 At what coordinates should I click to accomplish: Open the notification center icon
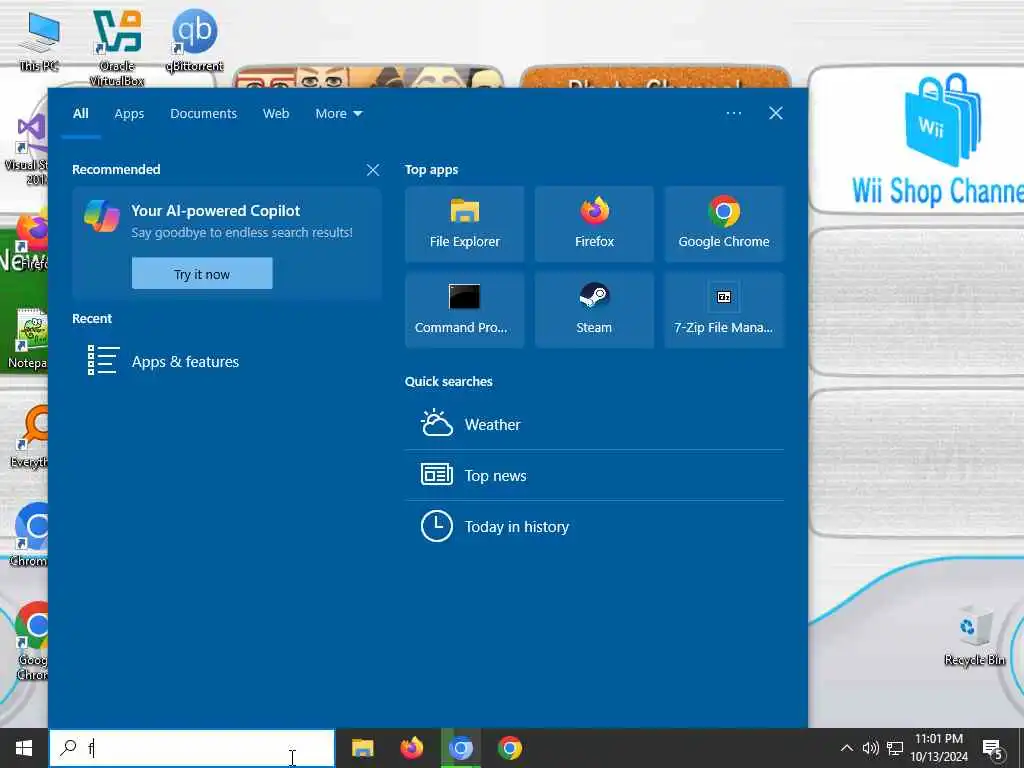pos(993,749)
